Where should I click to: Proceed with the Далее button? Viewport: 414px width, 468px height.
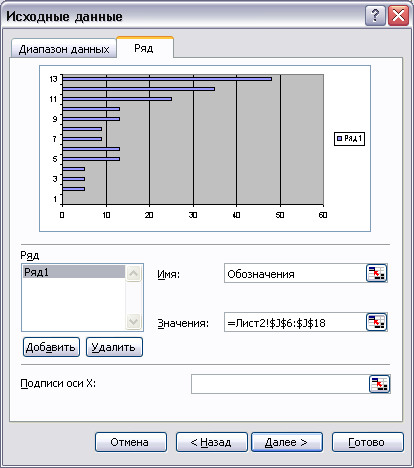287,442
